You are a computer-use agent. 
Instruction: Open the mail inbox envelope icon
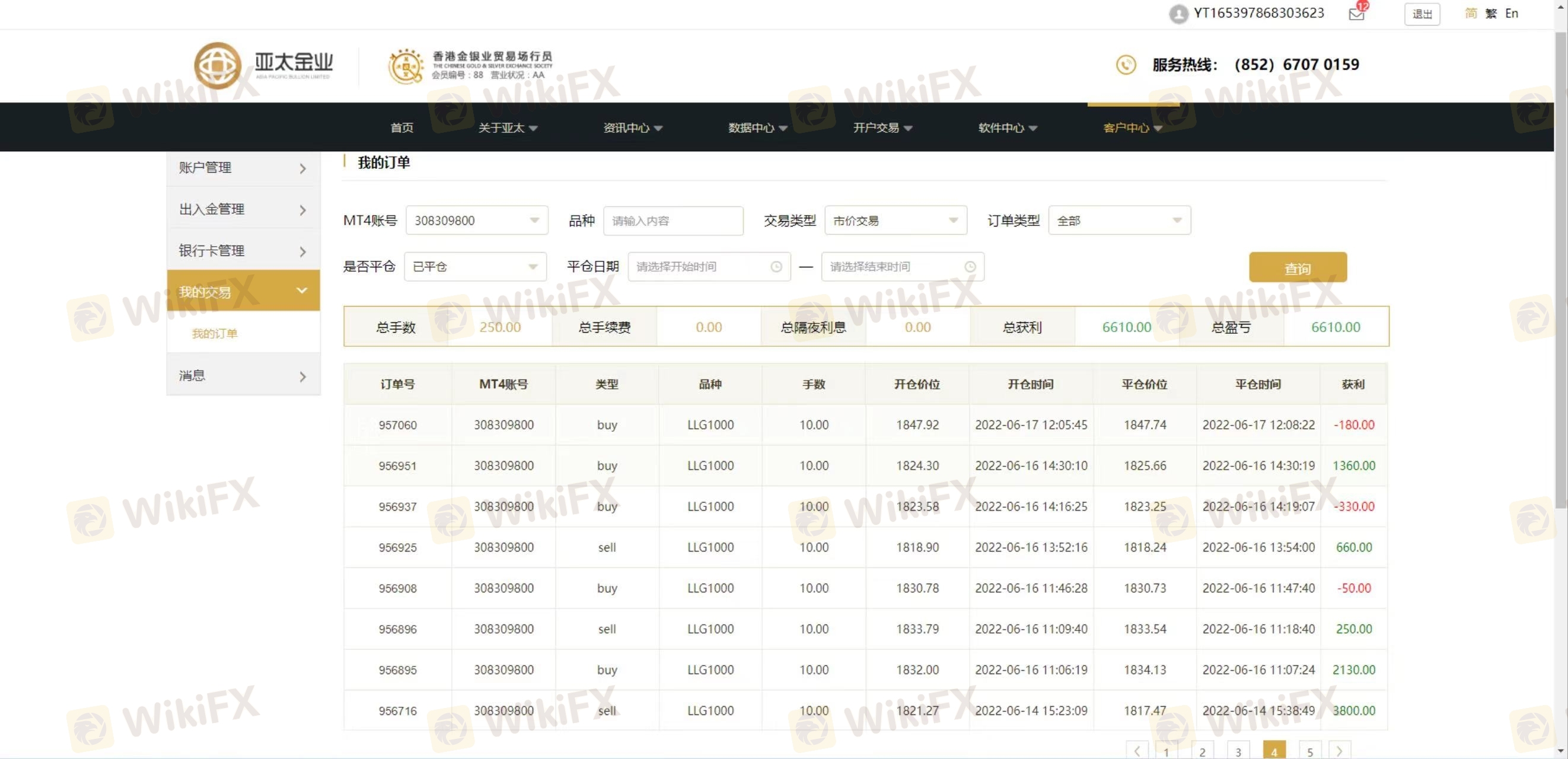pos(1356,14)
